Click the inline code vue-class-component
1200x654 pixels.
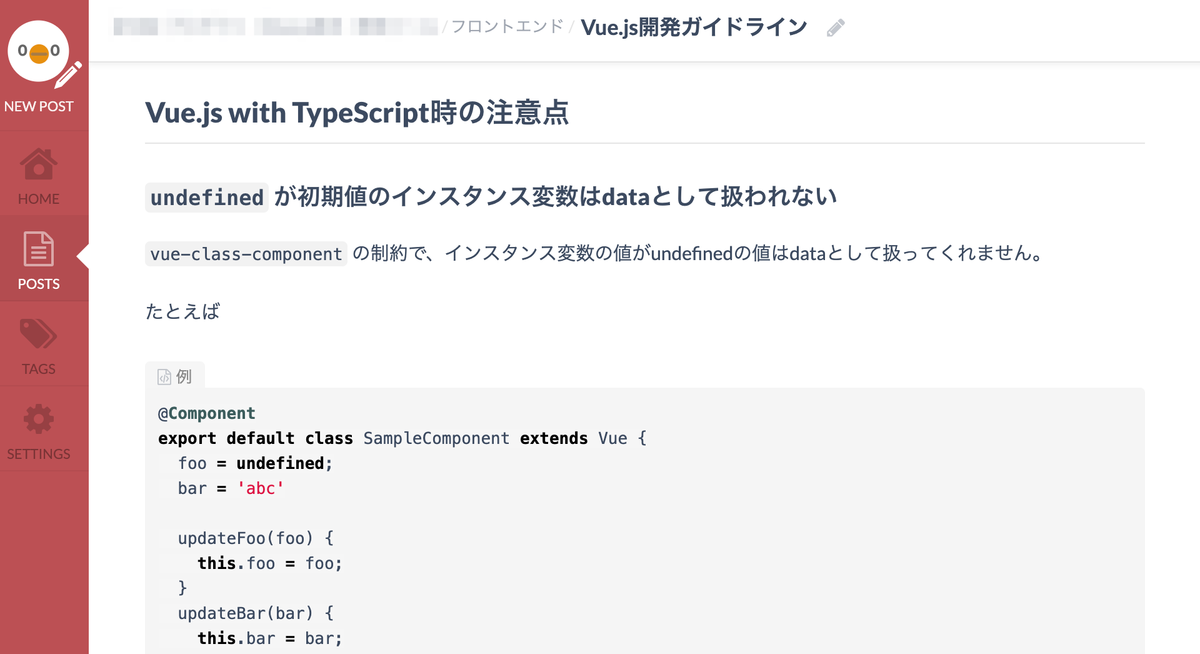pyautogui.click(x=246, y=254)
